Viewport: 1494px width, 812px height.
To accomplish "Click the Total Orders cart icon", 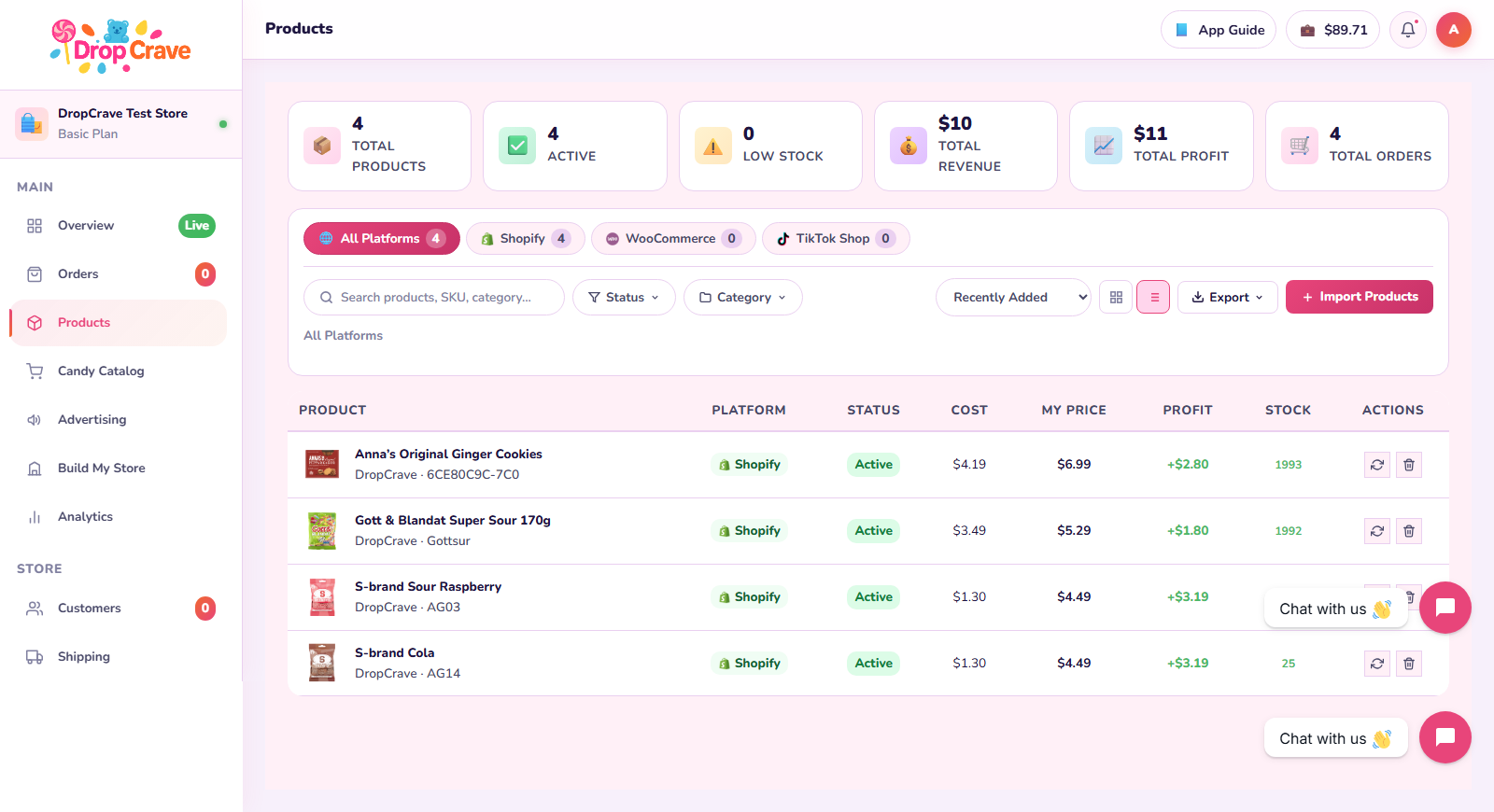I will coord(1300,146).
